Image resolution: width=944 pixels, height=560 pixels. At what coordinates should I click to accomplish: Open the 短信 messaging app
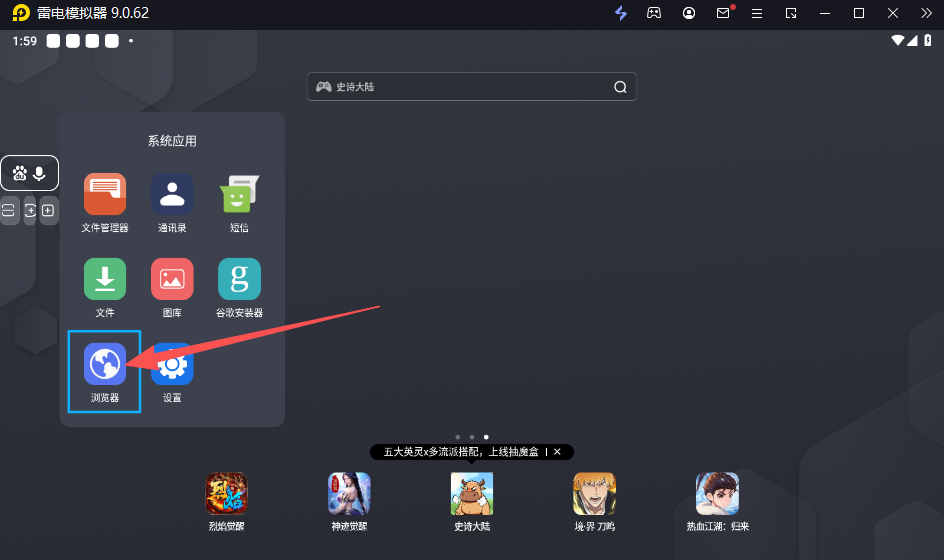[x=239, y=194]
